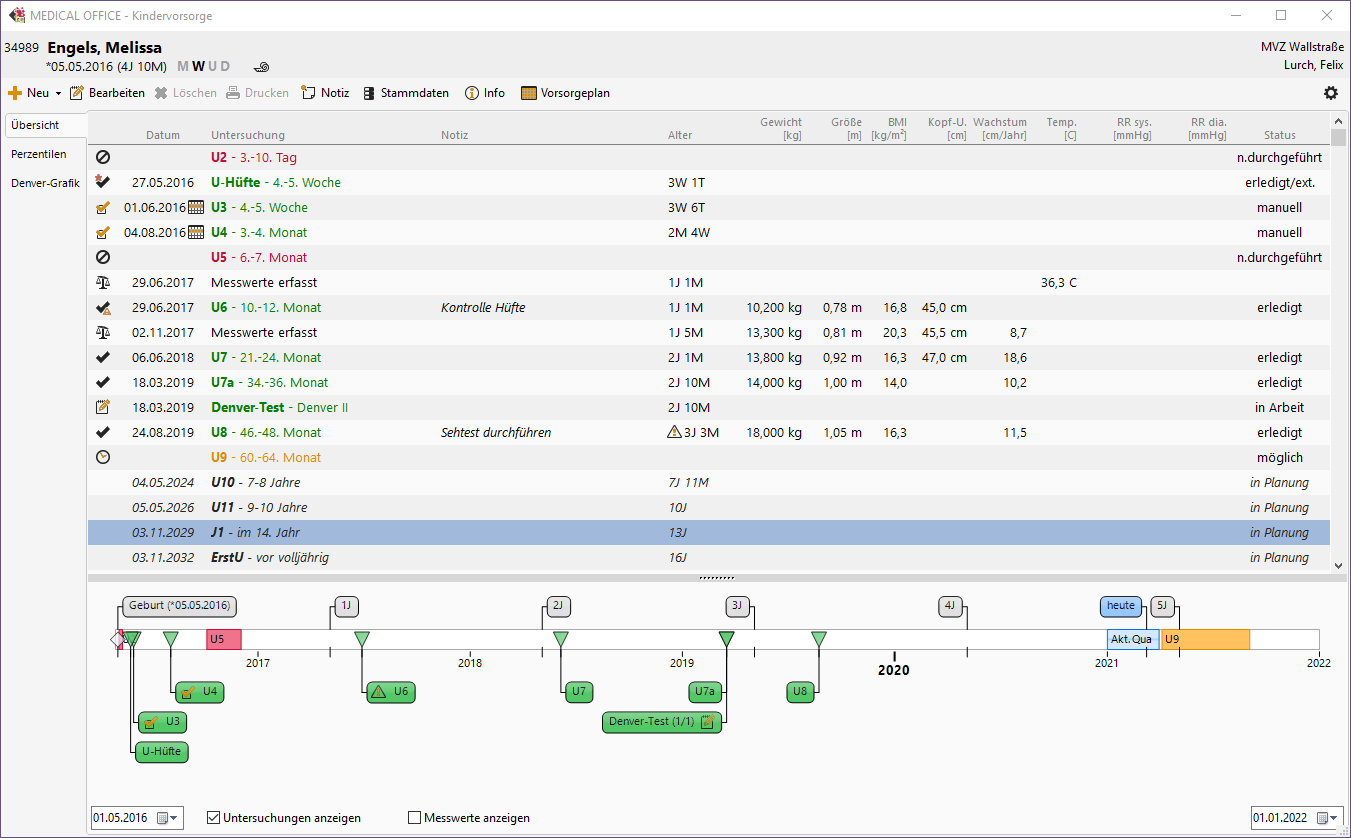Select the U10 - 7-8 Jahre row

click(709, 483)
